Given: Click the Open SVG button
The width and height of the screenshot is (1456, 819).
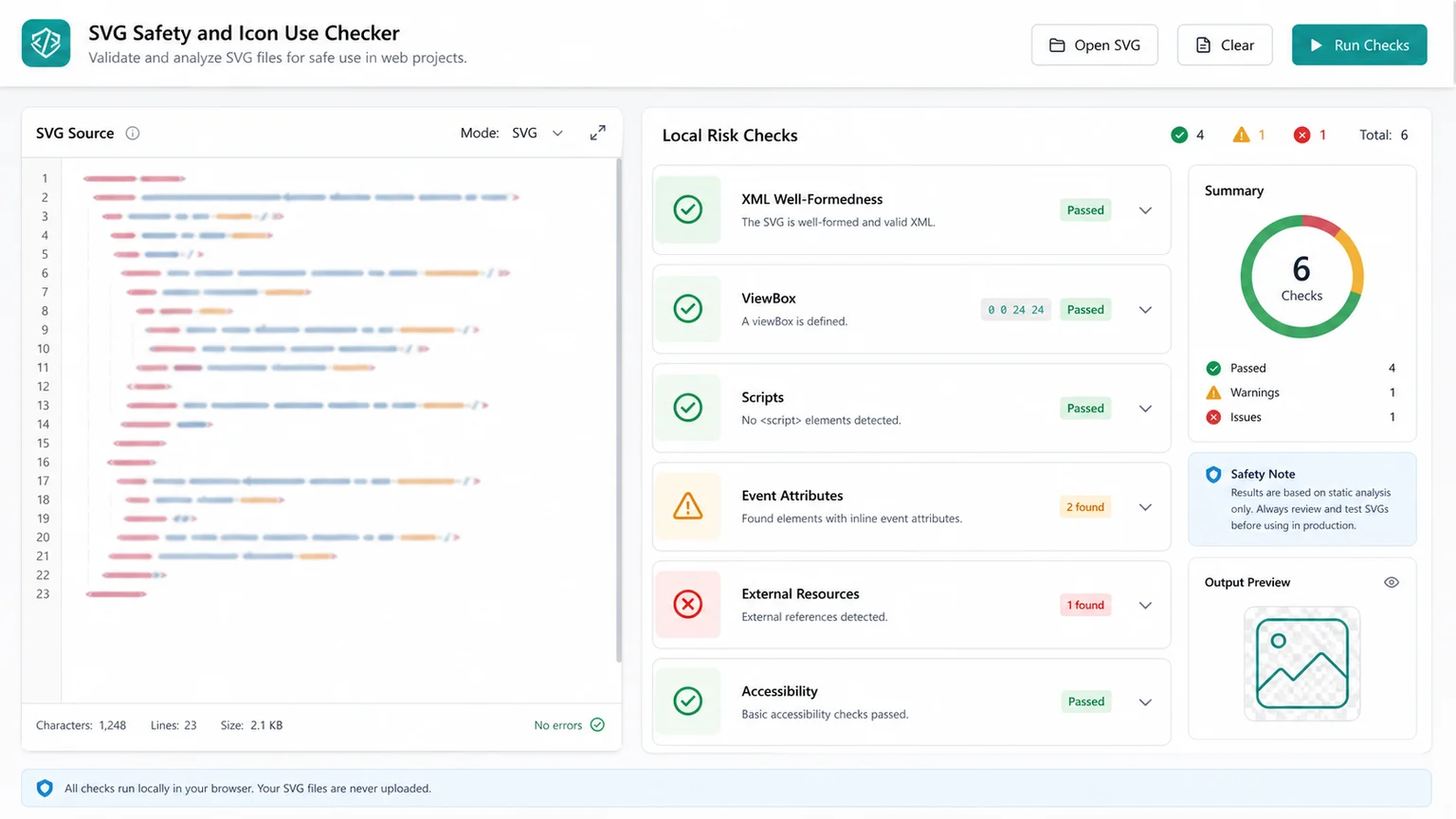Looking at the screenshot, I should coord(1095,45).
